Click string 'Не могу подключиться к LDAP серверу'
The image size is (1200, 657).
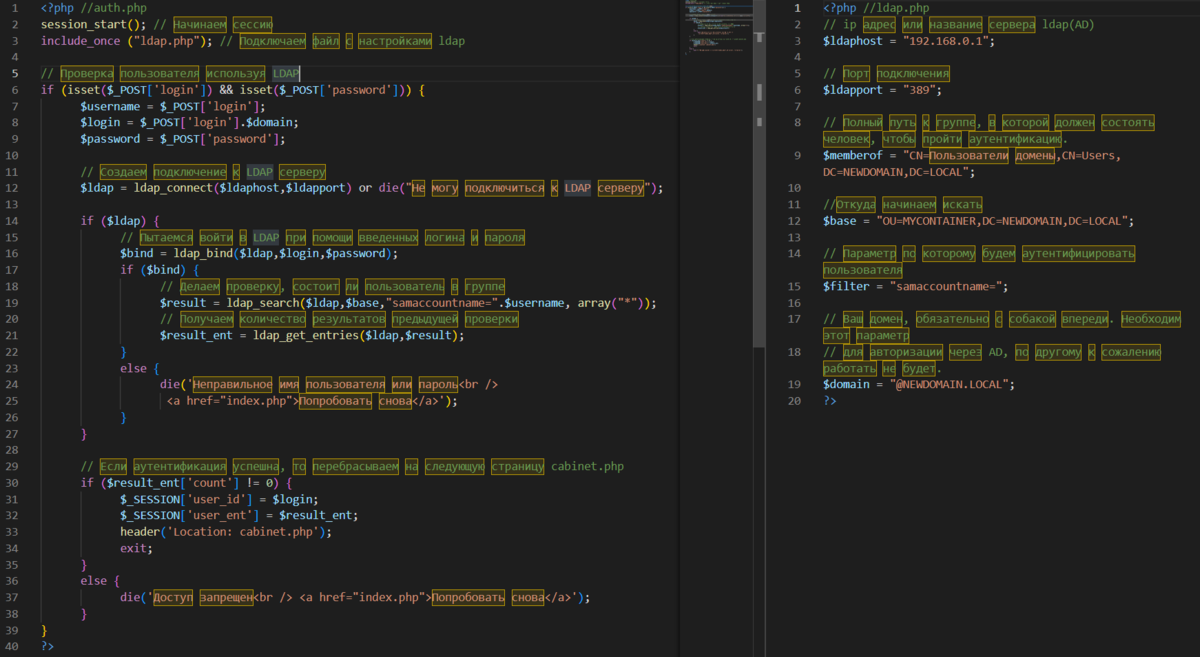[x=528, y=188]
